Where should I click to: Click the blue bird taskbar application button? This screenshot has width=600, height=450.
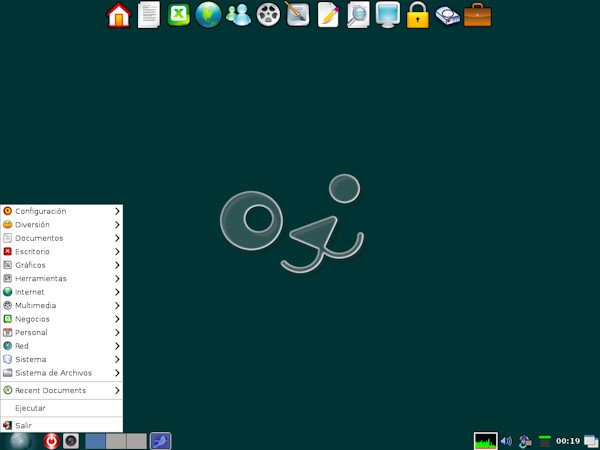(160, 441)
